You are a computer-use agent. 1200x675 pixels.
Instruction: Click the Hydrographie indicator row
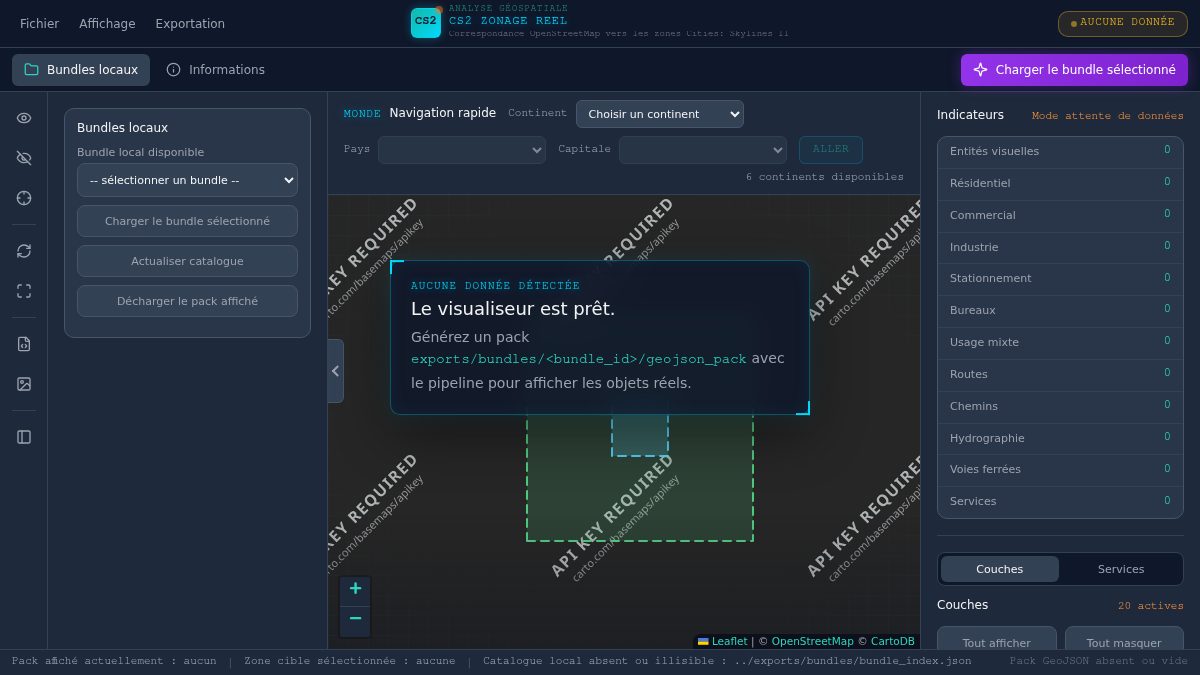pos(1060,438)
